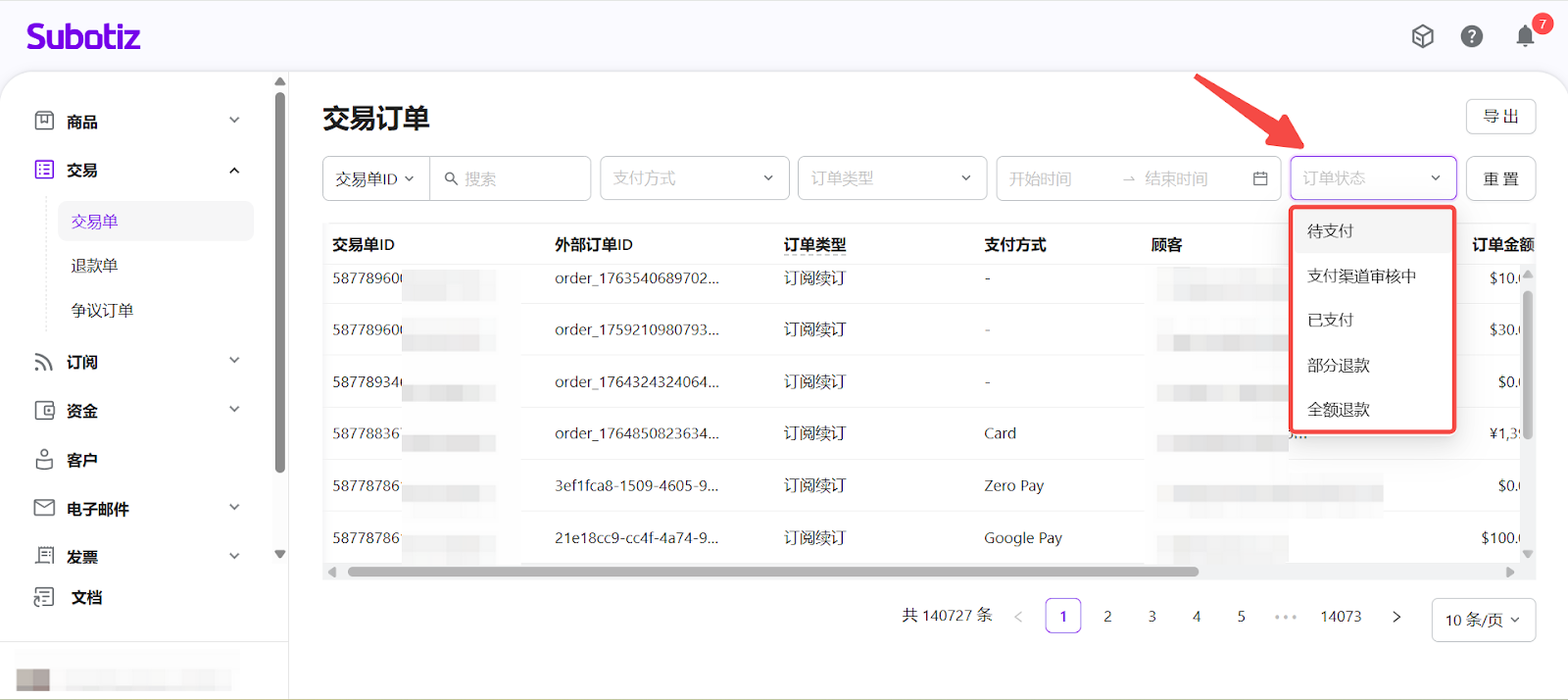The image size is (1568, 700).
Task: Click the 电子邮件 envelope icon
Action: coord(44,508)
